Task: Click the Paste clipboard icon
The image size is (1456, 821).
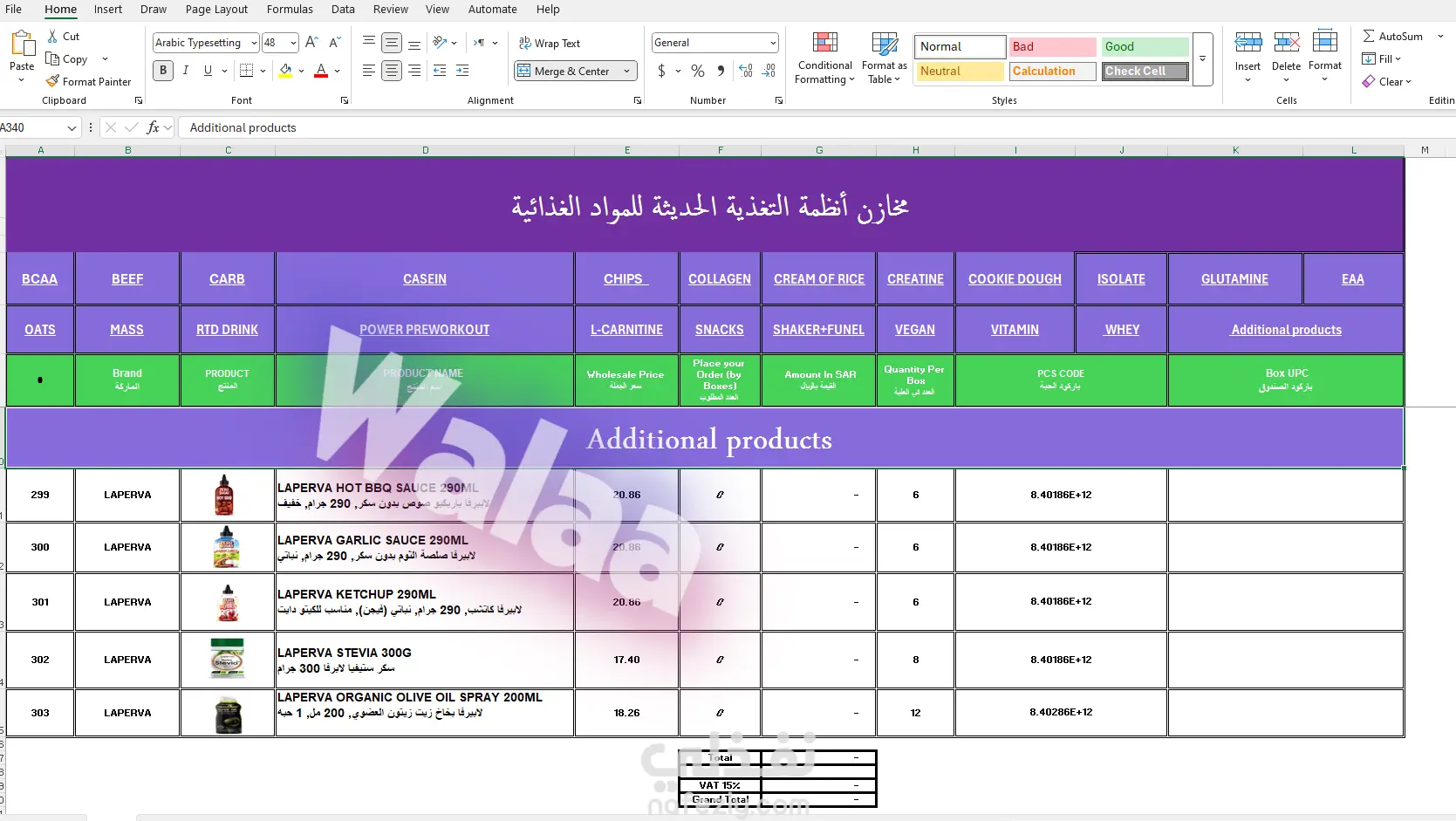Action: 22,44
